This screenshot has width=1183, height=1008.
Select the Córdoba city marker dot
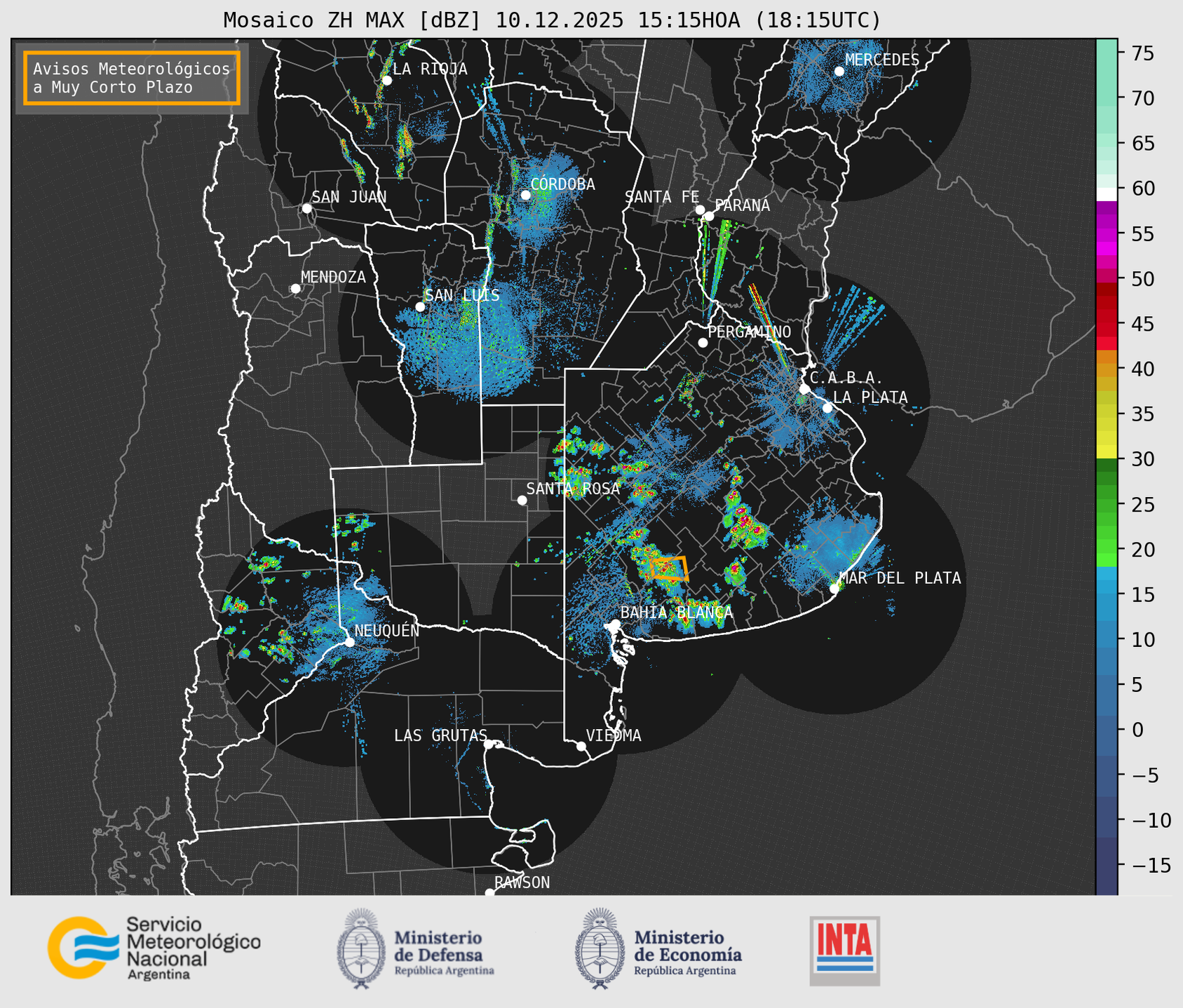coord(525,195)
